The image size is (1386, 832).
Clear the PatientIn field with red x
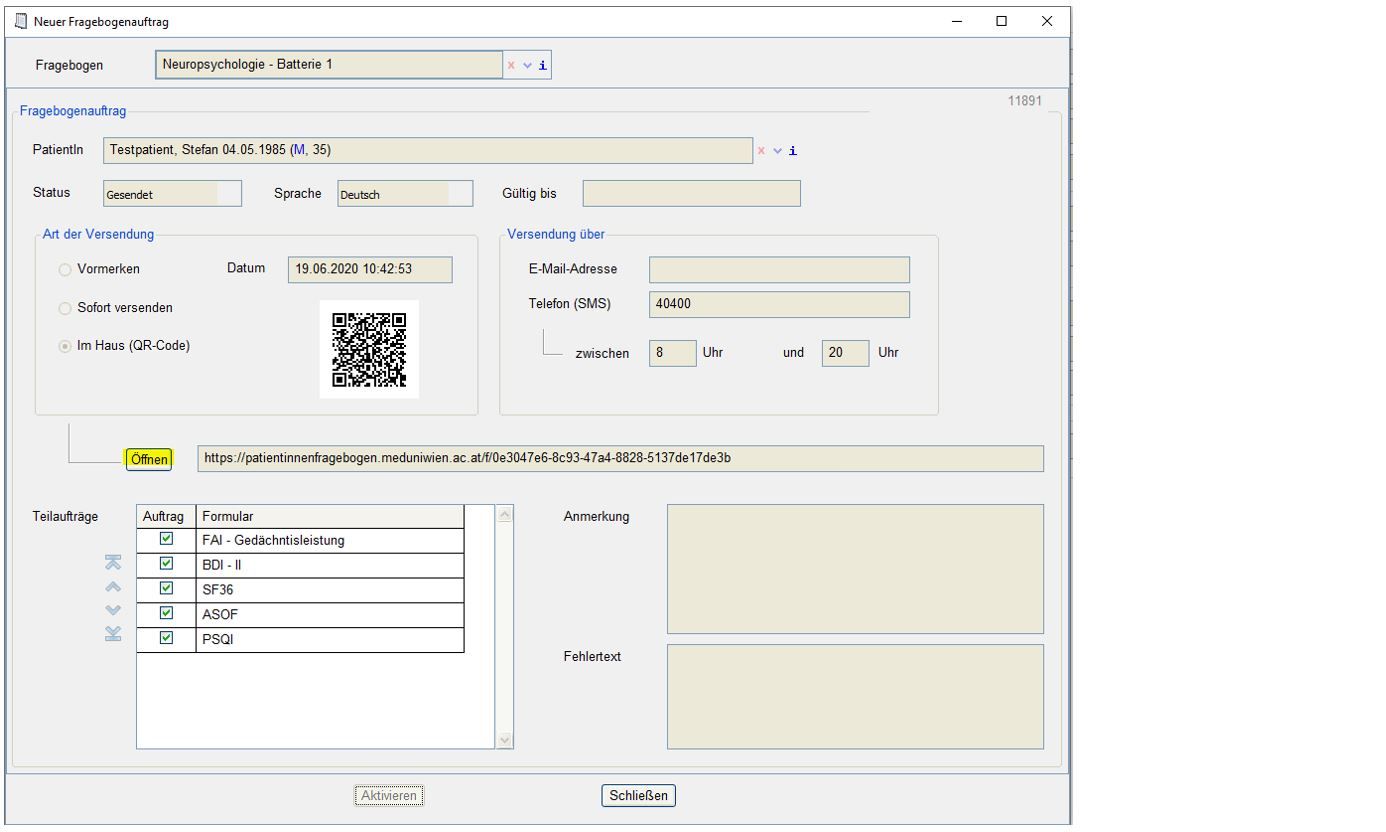click(x=761, y=151)
